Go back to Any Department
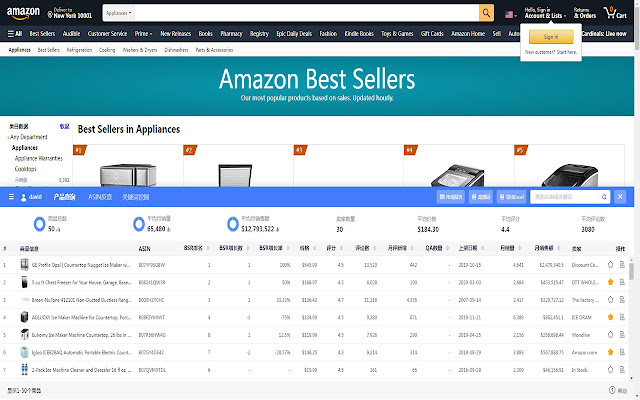Screen dimensions: 640x400 pyautogui.click(x=27, y=137)
